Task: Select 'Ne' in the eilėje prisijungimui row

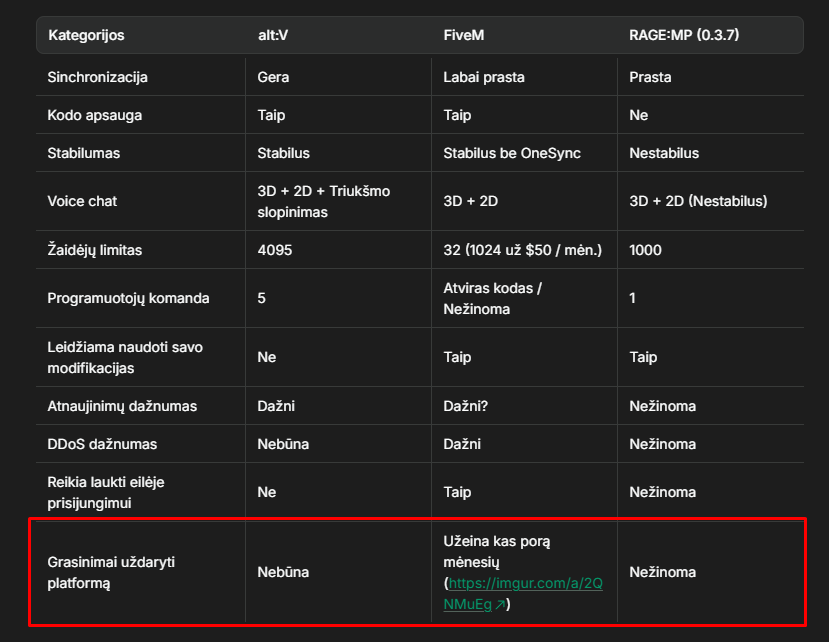Action: coord(266,492)
